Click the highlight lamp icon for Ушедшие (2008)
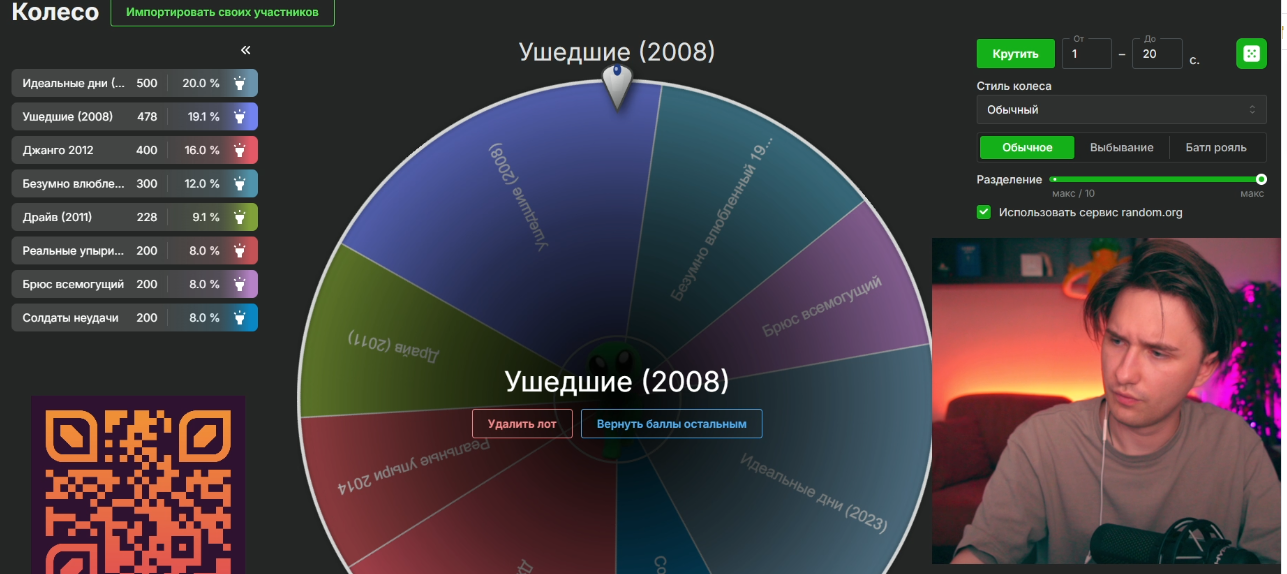1287x574 pixels. (239, 117)
